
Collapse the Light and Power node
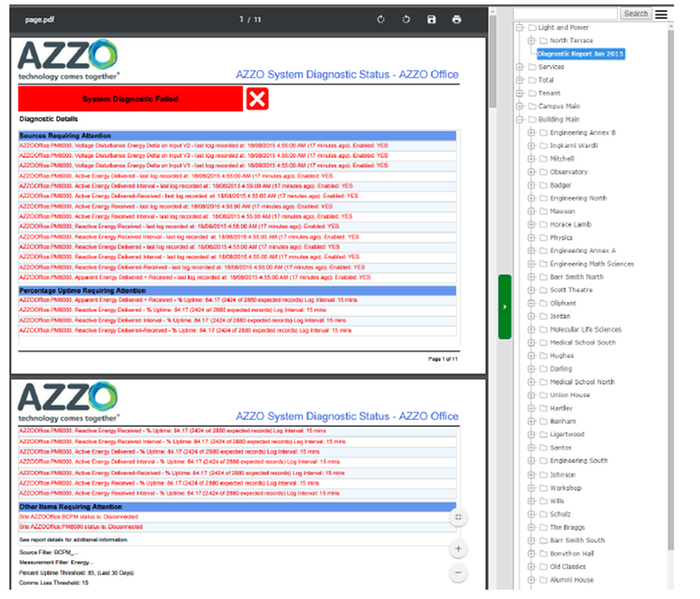click(x=520, y=28)
